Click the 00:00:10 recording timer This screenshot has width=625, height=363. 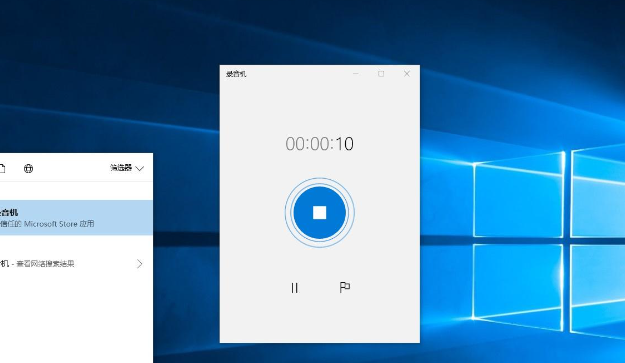point(319,144)
